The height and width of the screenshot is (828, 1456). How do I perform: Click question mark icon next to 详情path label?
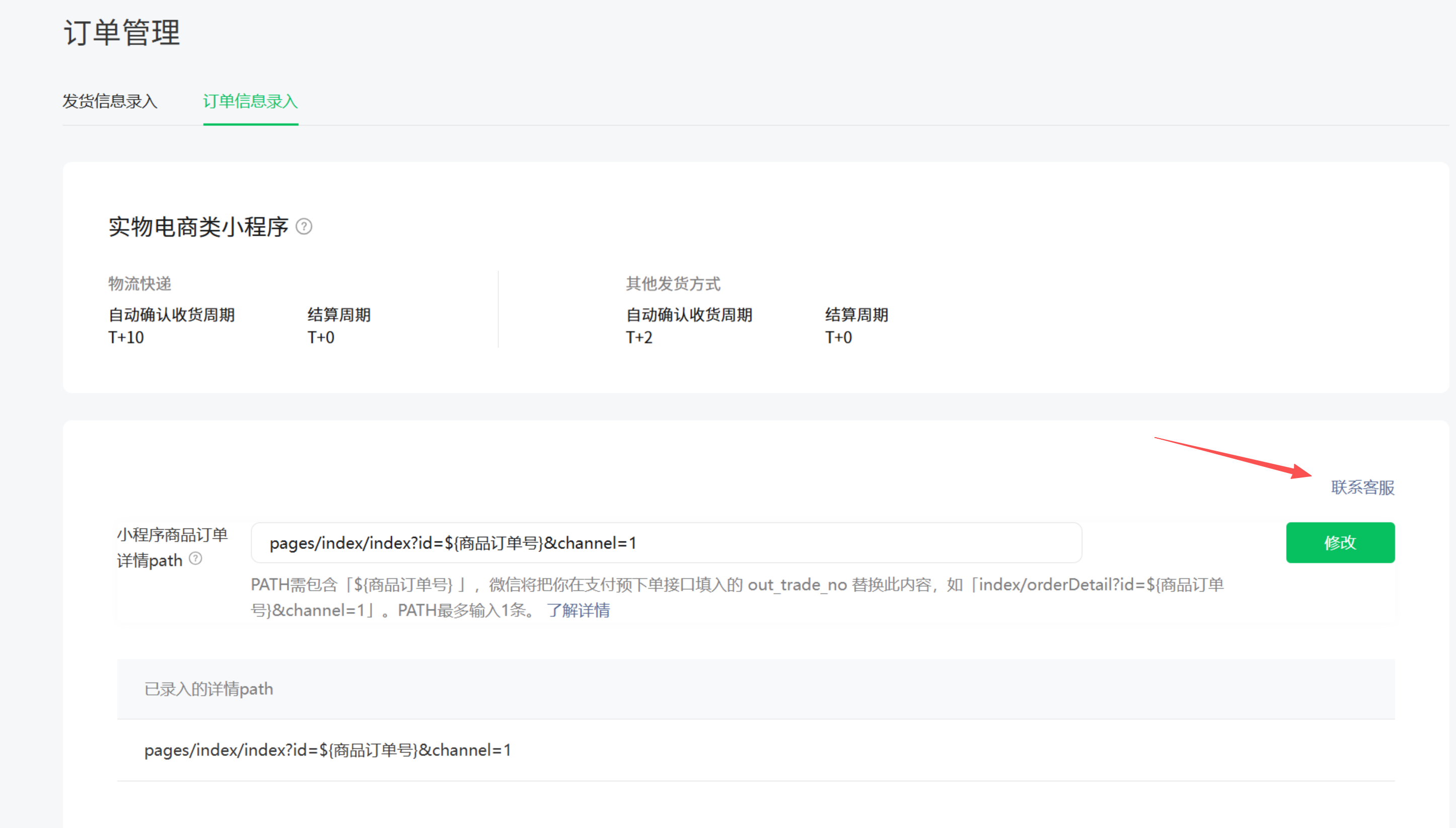[195, 559]
